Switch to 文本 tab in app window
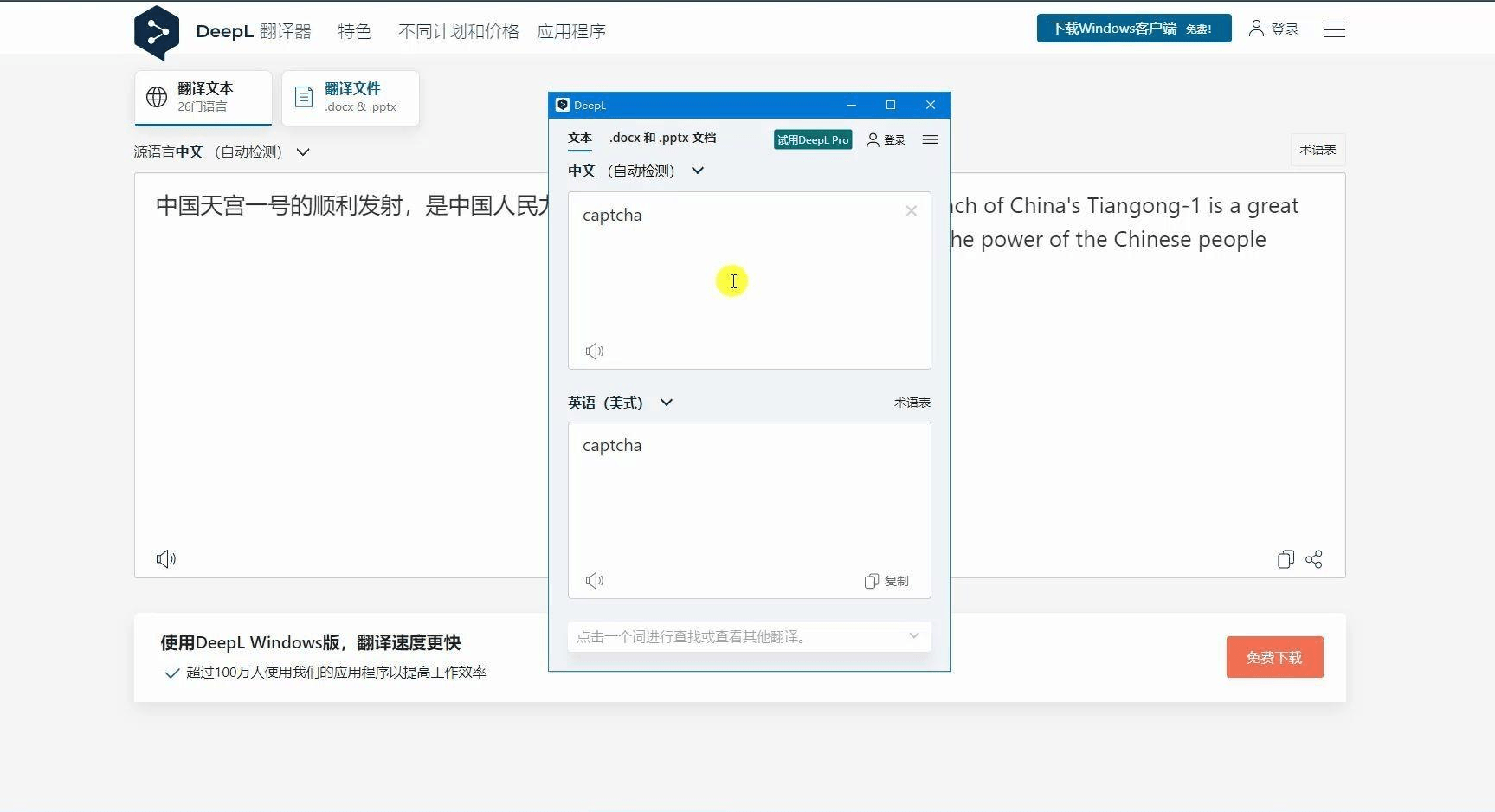 580,139
